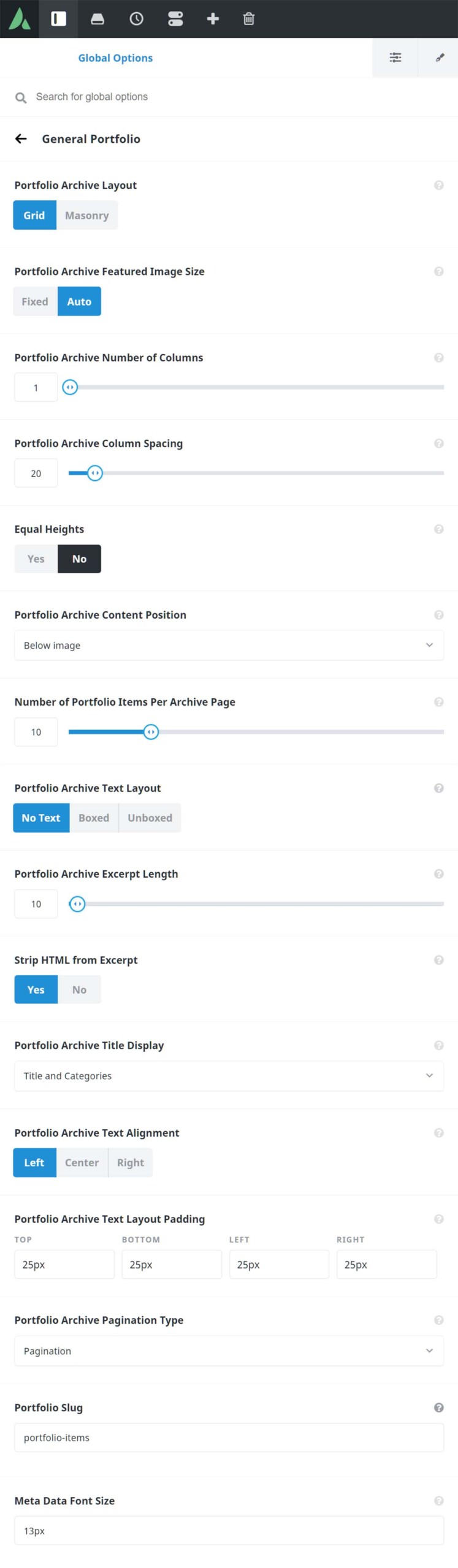Screen dimensions: 458x1568
Task: Choose Boxed text layout
Action: coord(94,818)
